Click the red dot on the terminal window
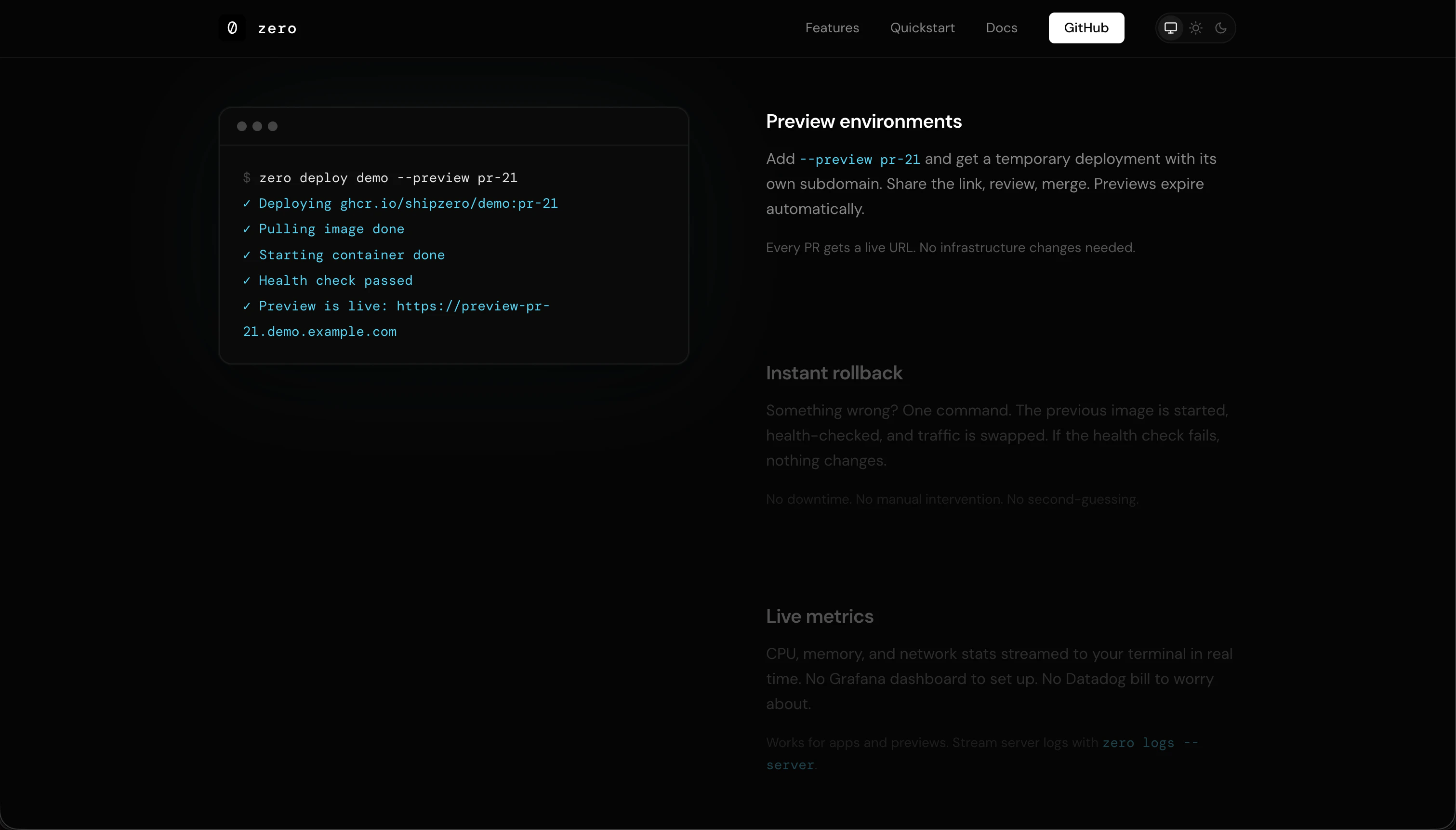This screenshot has height=830, width=1456. 242,126
